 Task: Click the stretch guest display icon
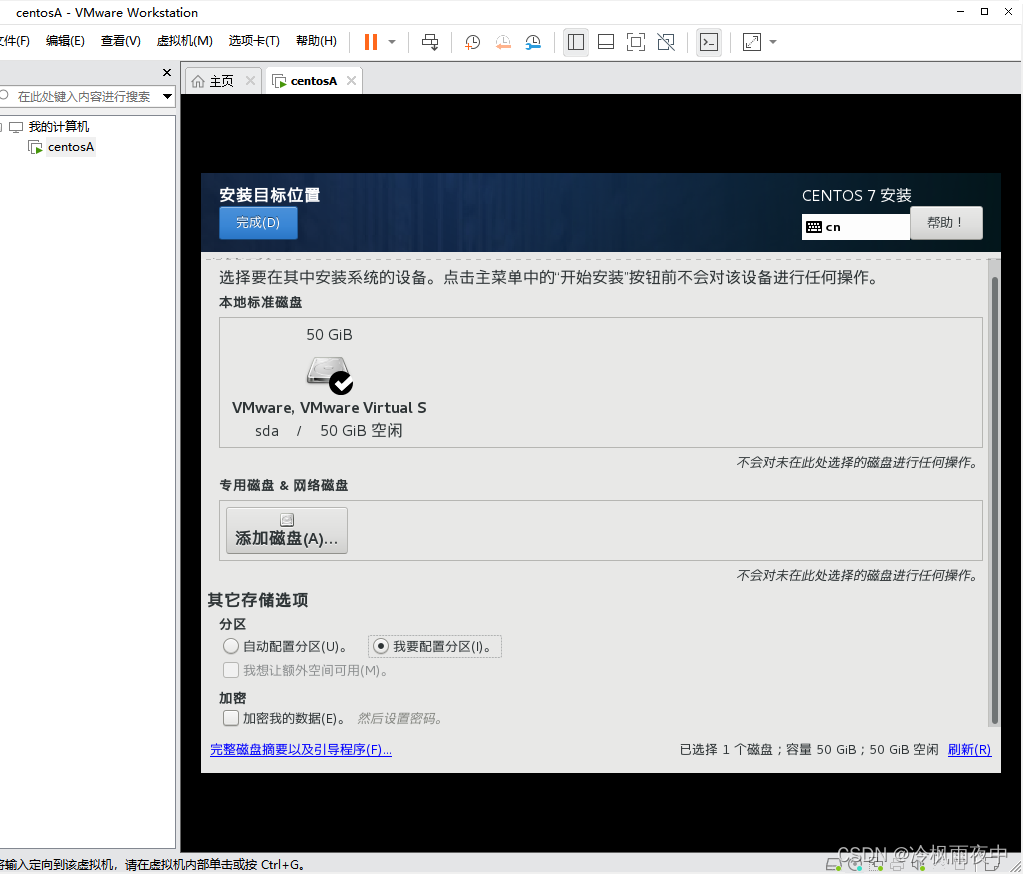click(752, 42)
